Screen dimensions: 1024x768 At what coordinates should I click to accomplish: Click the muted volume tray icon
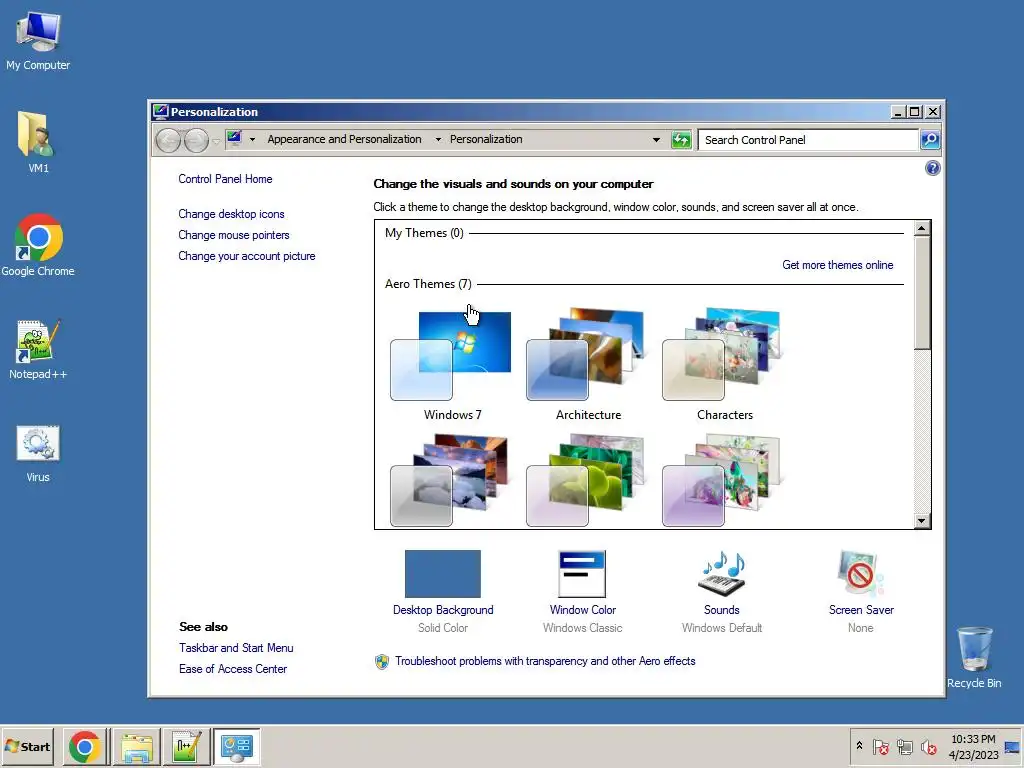point(928,746)
